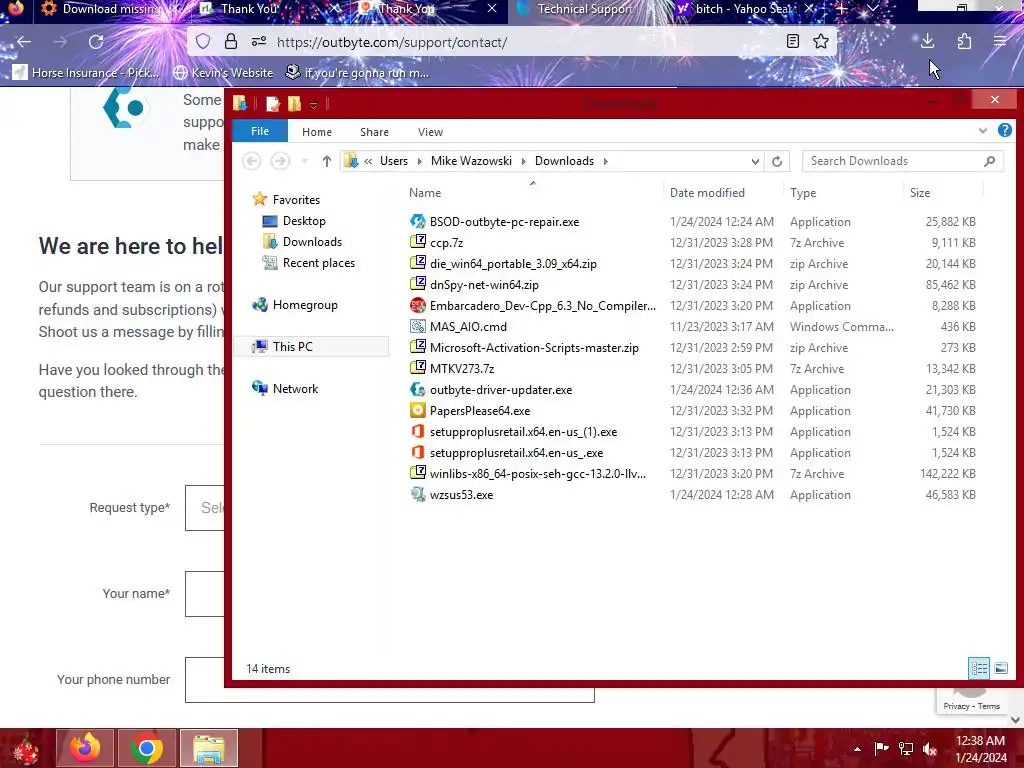Viewport: 1024px width, 768px height.
Task: Open recent locations dropdown arrow
Action: [304, 161]
